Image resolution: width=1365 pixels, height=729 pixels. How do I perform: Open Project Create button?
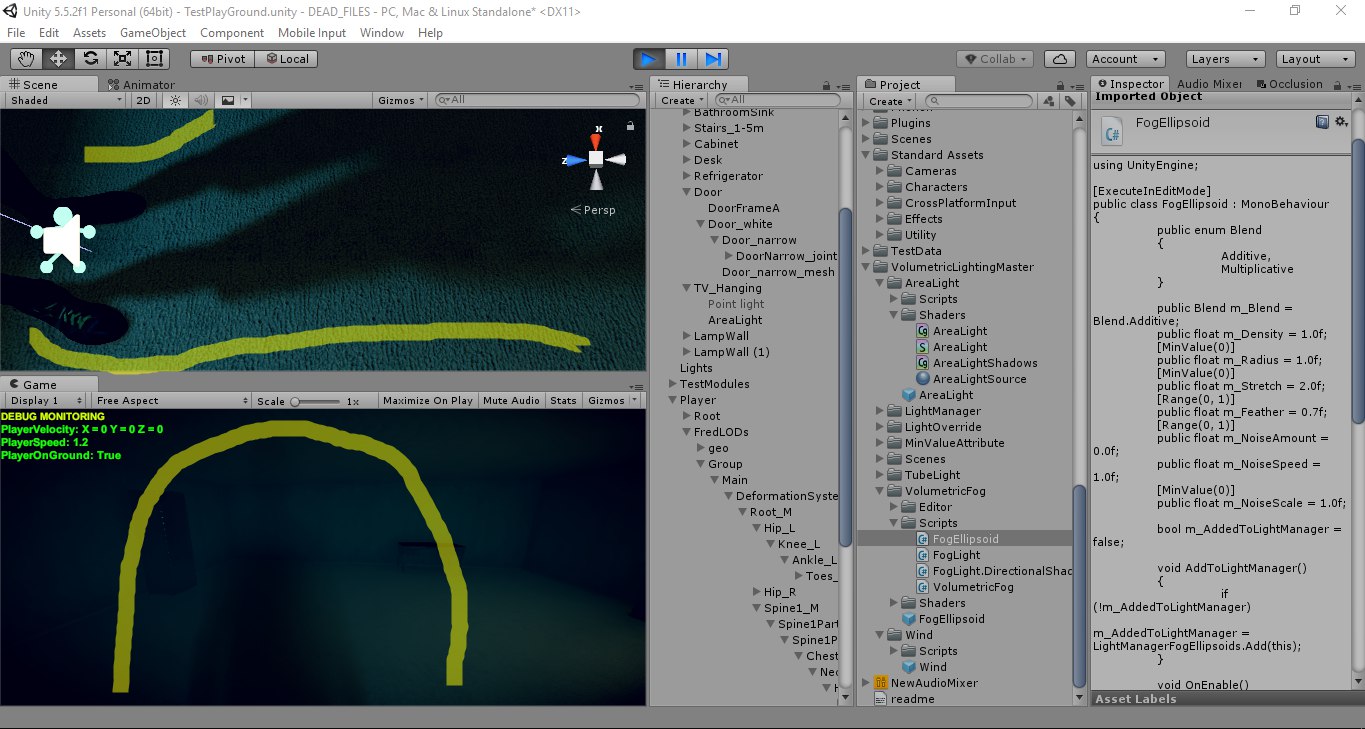coord(890,101)
